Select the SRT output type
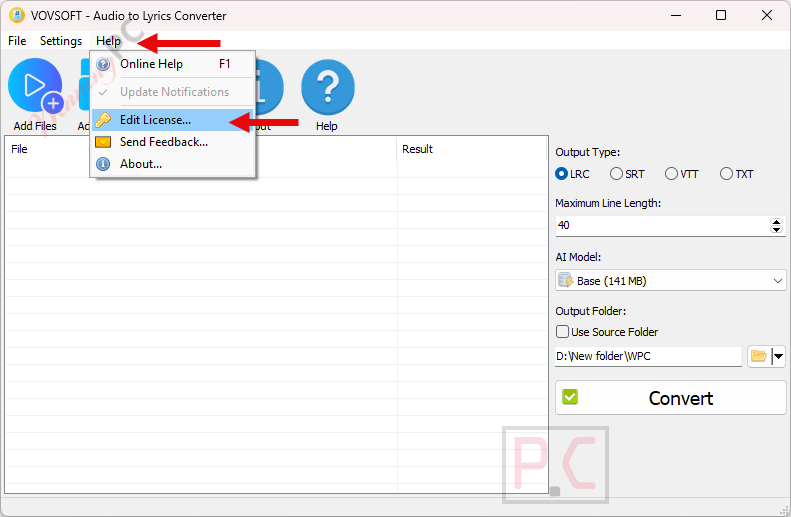Screen dimensions: 791x517 click(x=627, y=174)
